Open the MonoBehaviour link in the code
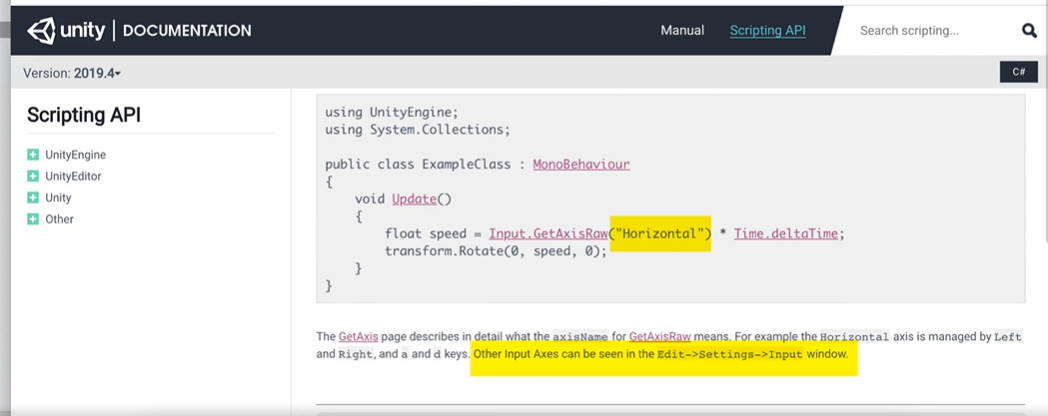Viewport: 1048px width, 416px height. click(x=581, y=164)
